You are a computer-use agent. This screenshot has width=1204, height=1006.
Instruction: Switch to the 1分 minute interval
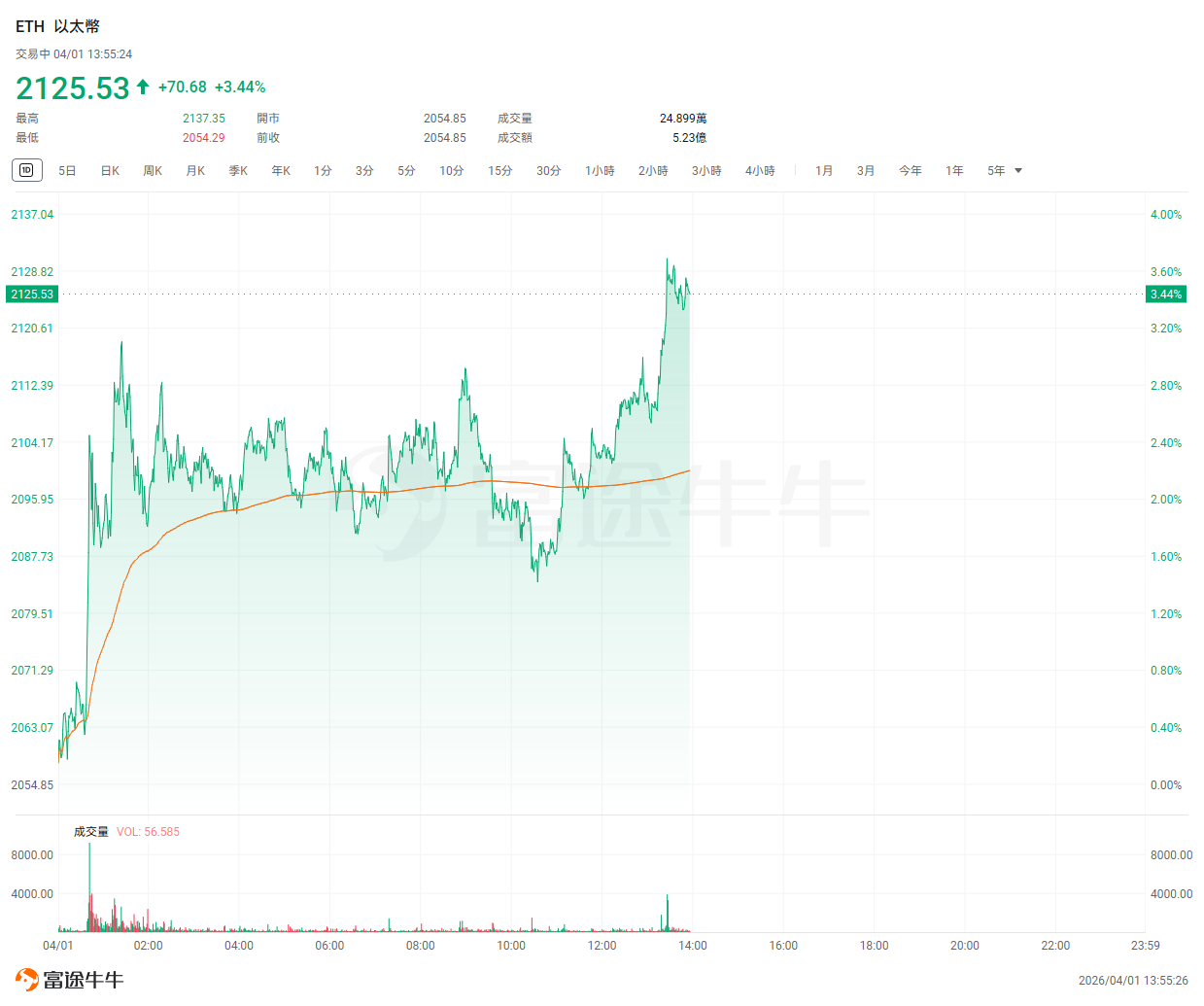[323, 171]
